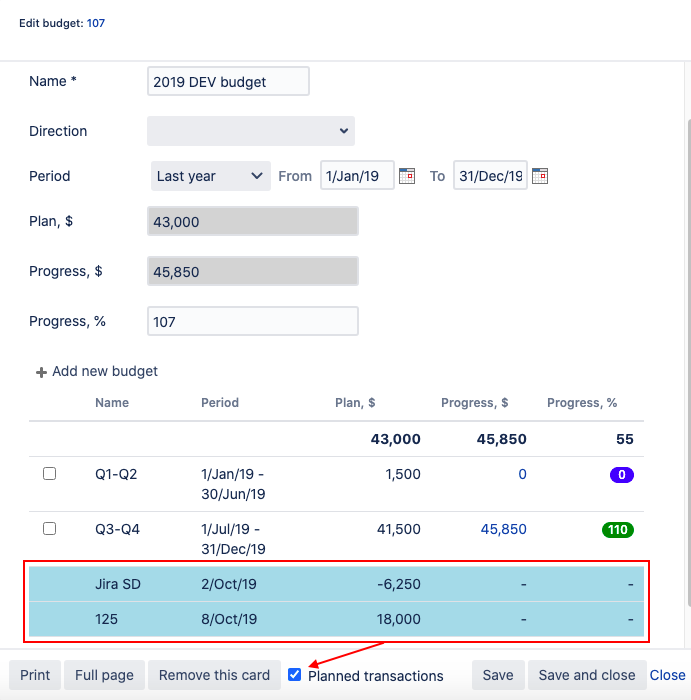Image resolution: width=691 pixels, height=700 pixels.
Task: Click the green 110 progress badge
Action: (x=620, y=529)
